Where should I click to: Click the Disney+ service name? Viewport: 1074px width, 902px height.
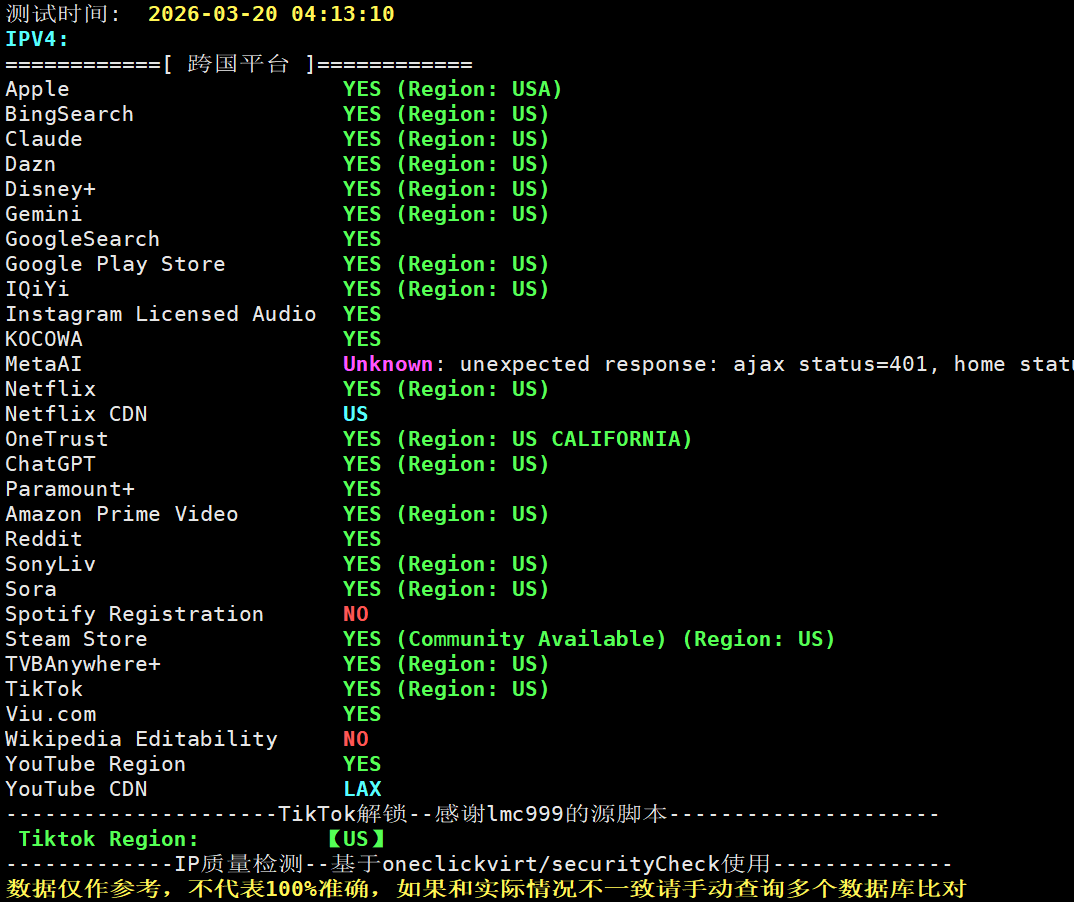click(x=50, y=189)
